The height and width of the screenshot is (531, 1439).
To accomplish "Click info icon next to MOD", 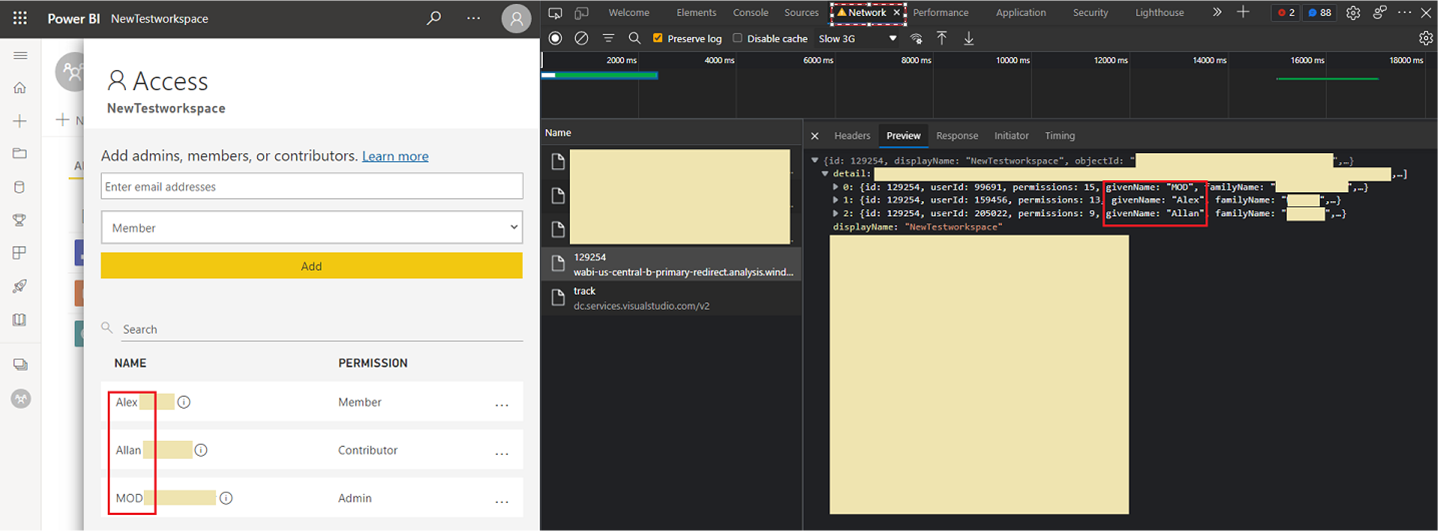I will pos(226,498).
